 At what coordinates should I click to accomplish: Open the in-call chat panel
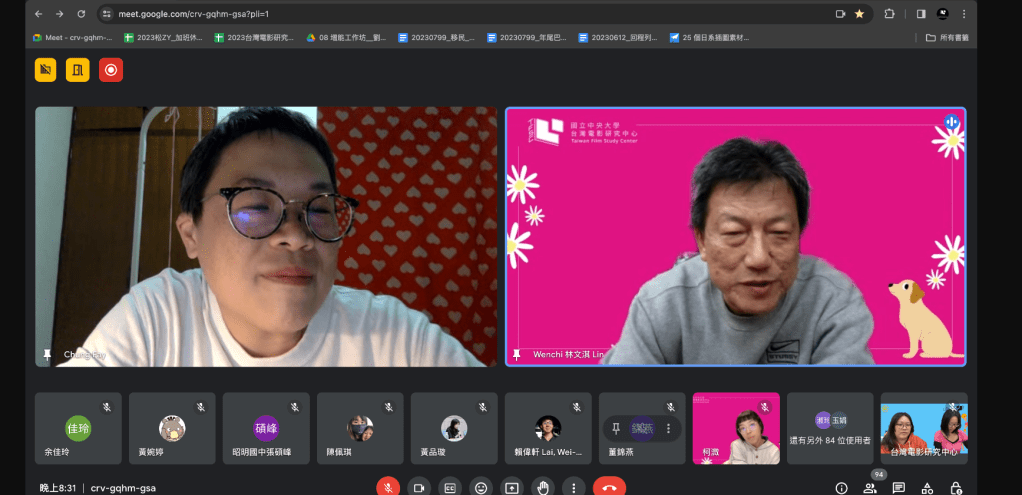[x=899, y=488]
